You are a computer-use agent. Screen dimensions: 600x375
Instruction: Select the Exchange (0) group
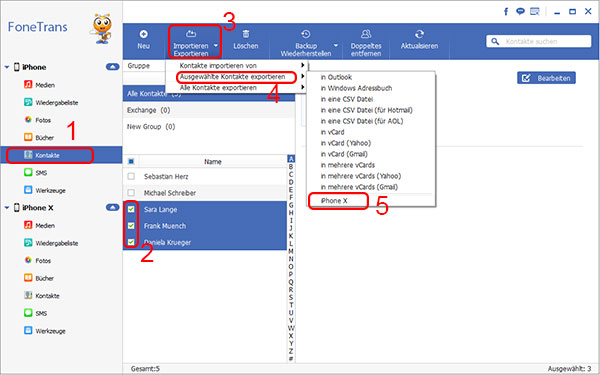pos(209,110)
